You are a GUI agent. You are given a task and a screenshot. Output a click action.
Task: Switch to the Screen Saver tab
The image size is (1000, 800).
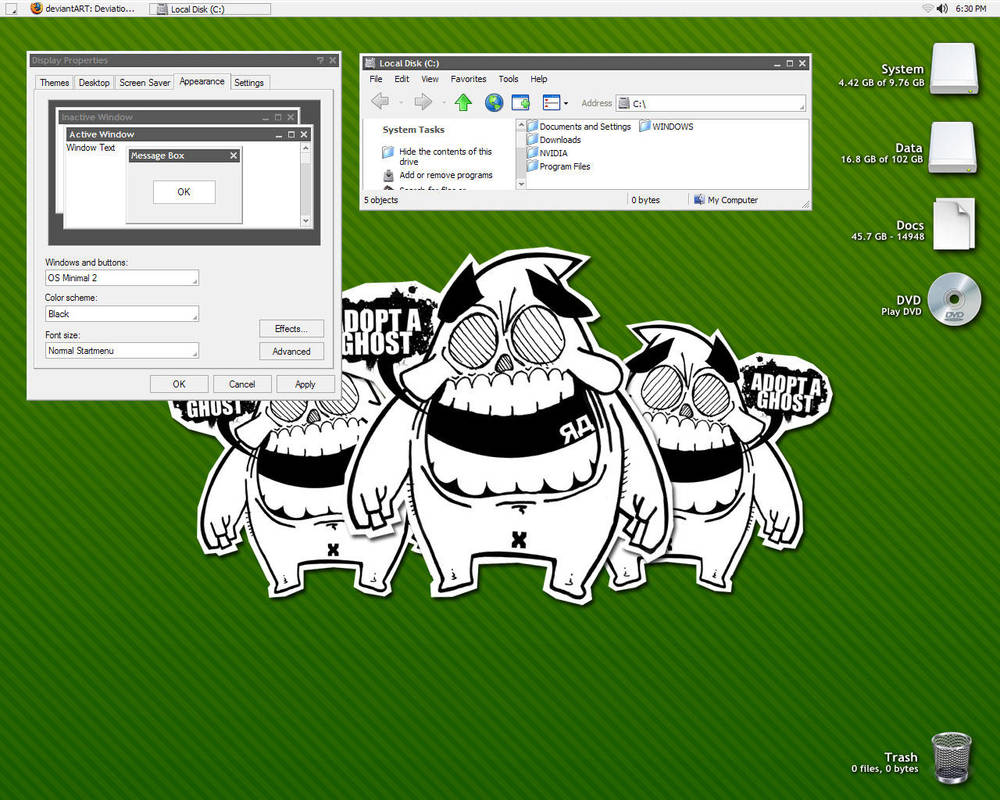[x=145, y=83]
